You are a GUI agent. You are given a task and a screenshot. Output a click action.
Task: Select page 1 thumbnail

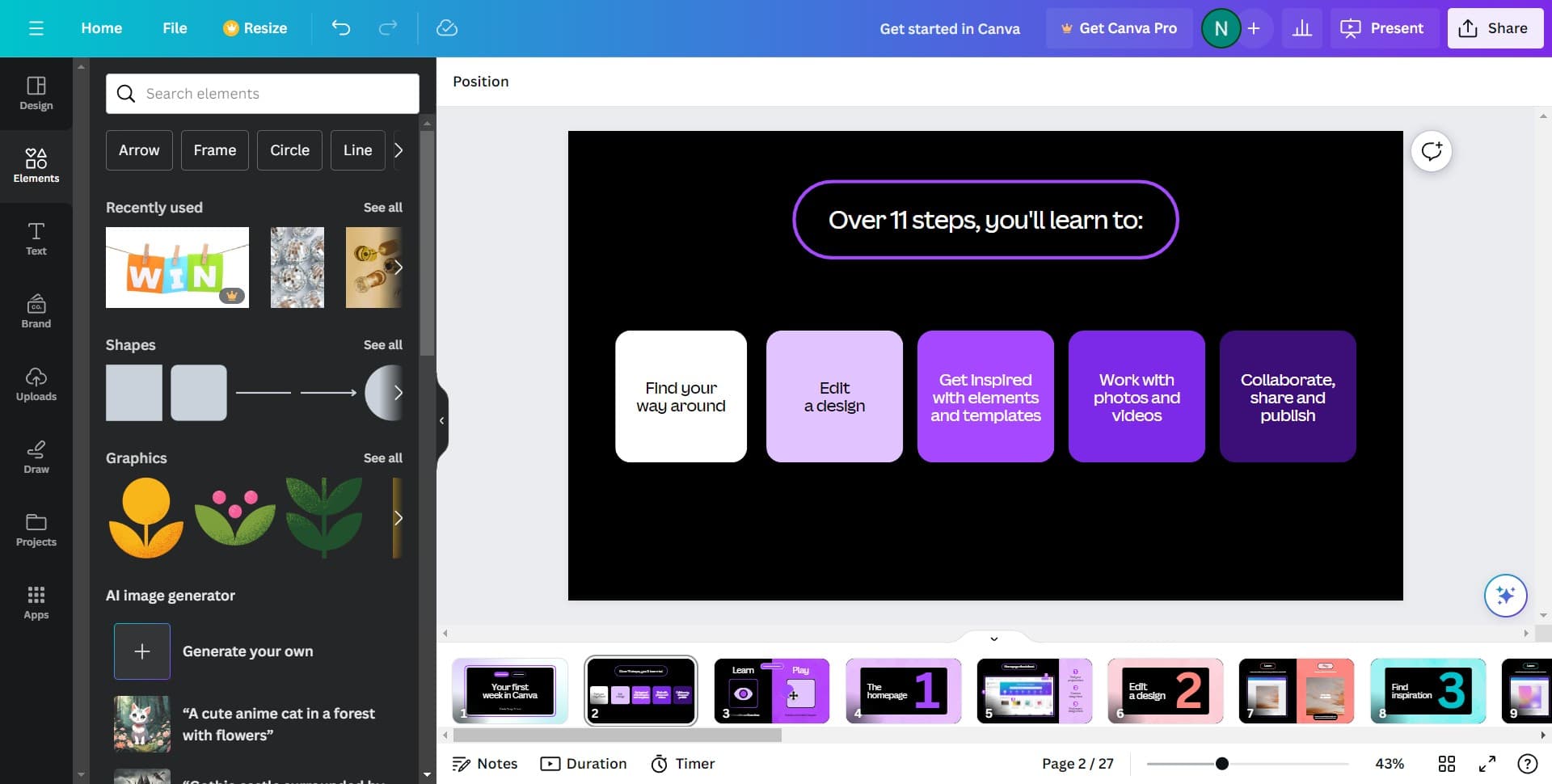click(510, 691)
